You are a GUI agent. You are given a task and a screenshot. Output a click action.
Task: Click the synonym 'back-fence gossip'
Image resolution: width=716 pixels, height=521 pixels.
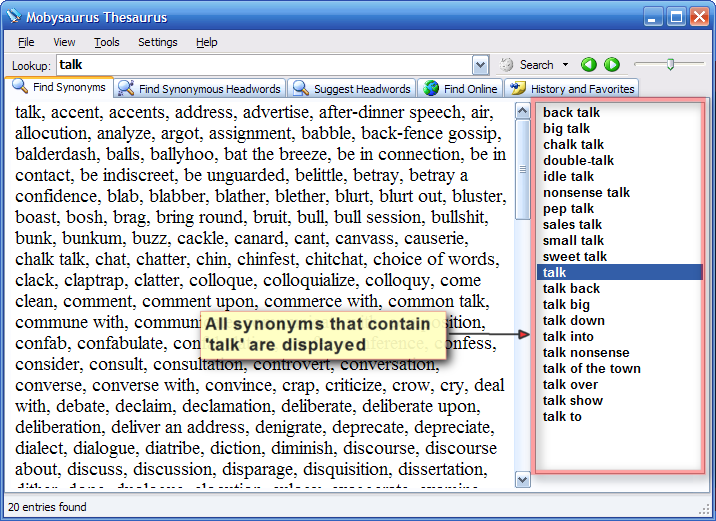tap(429, 133)
